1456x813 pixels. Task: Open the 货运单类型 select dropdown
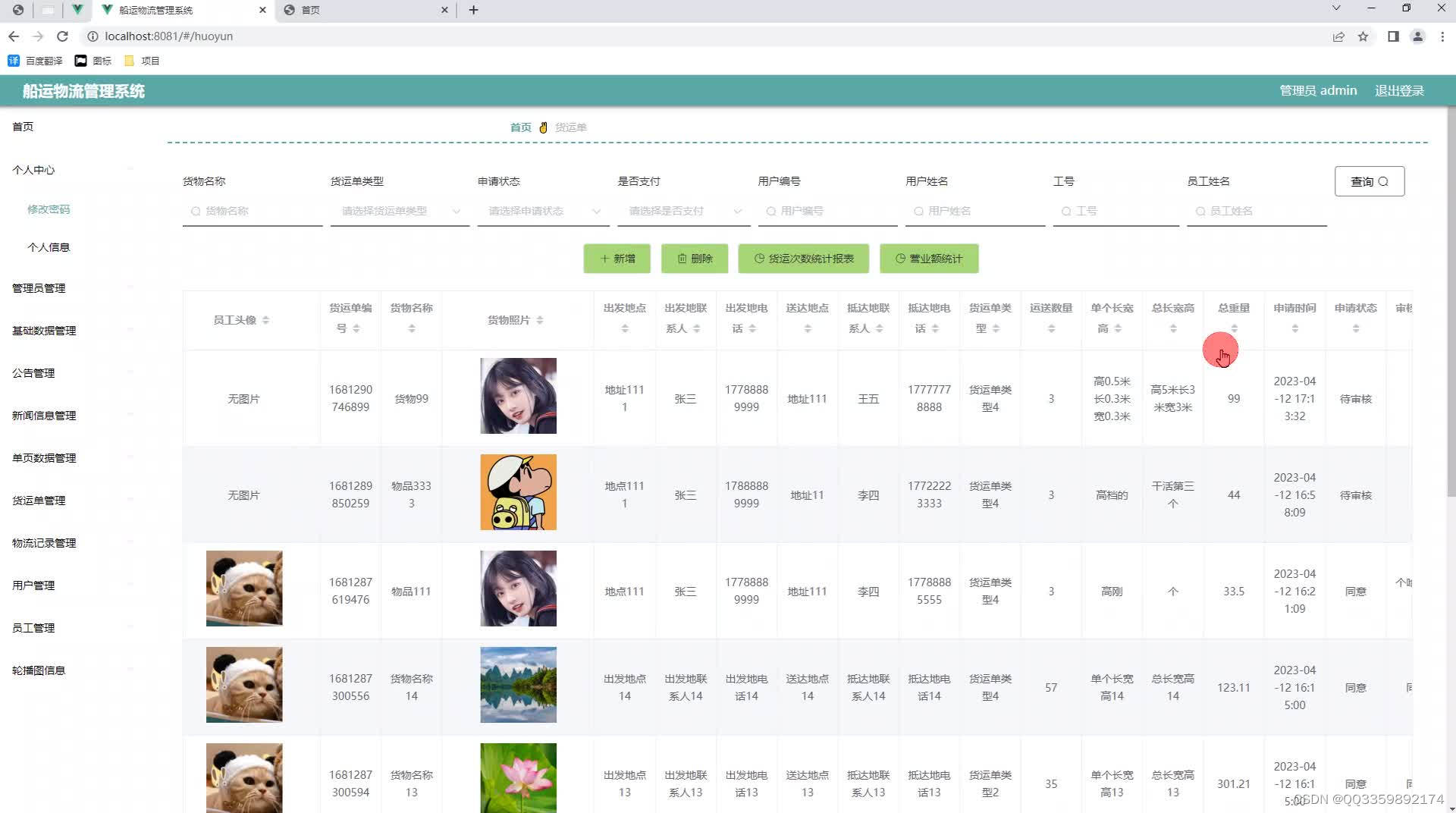click(x=400, y=212)
